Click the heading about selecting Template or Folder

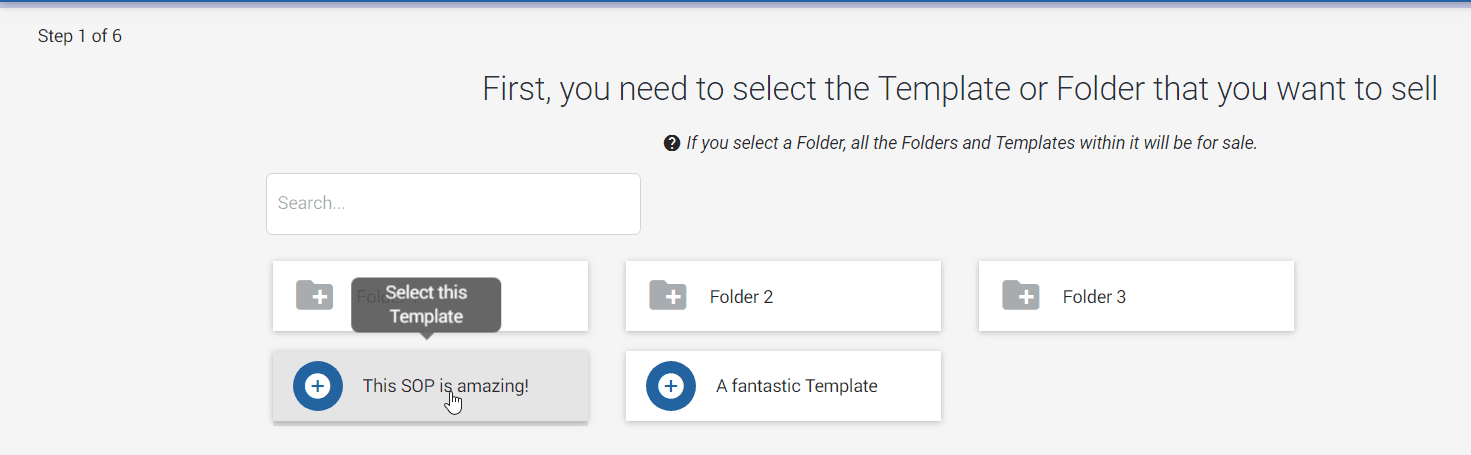(960, 89)
